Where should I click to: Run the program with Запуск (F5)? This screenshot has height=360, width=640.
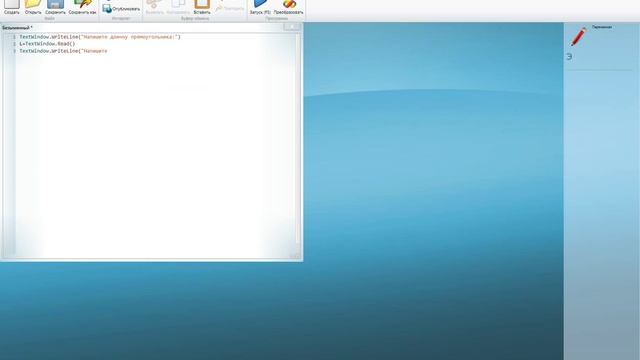(260, 7)
